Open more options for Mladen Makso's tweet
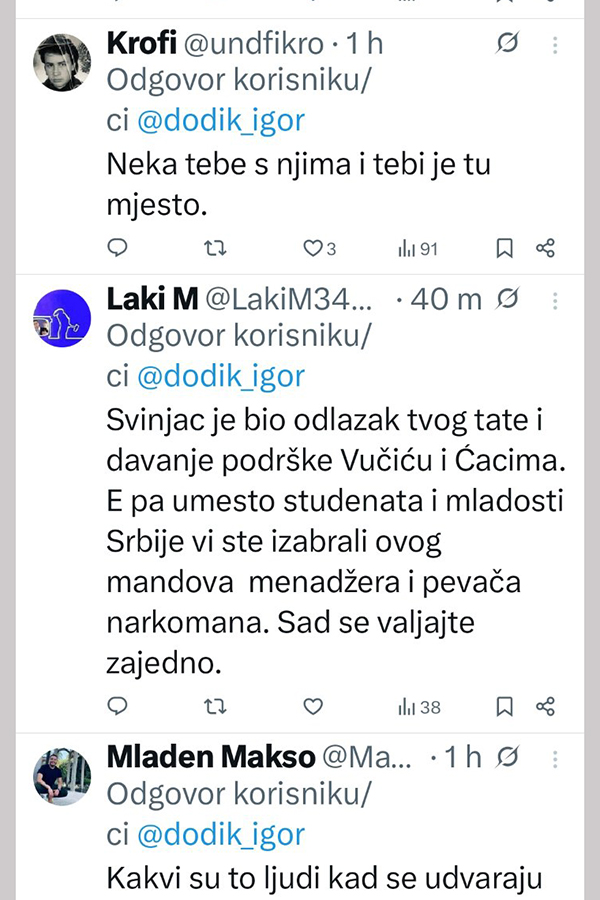The height and width of the screenshot is (900, 600). point(556,757)
